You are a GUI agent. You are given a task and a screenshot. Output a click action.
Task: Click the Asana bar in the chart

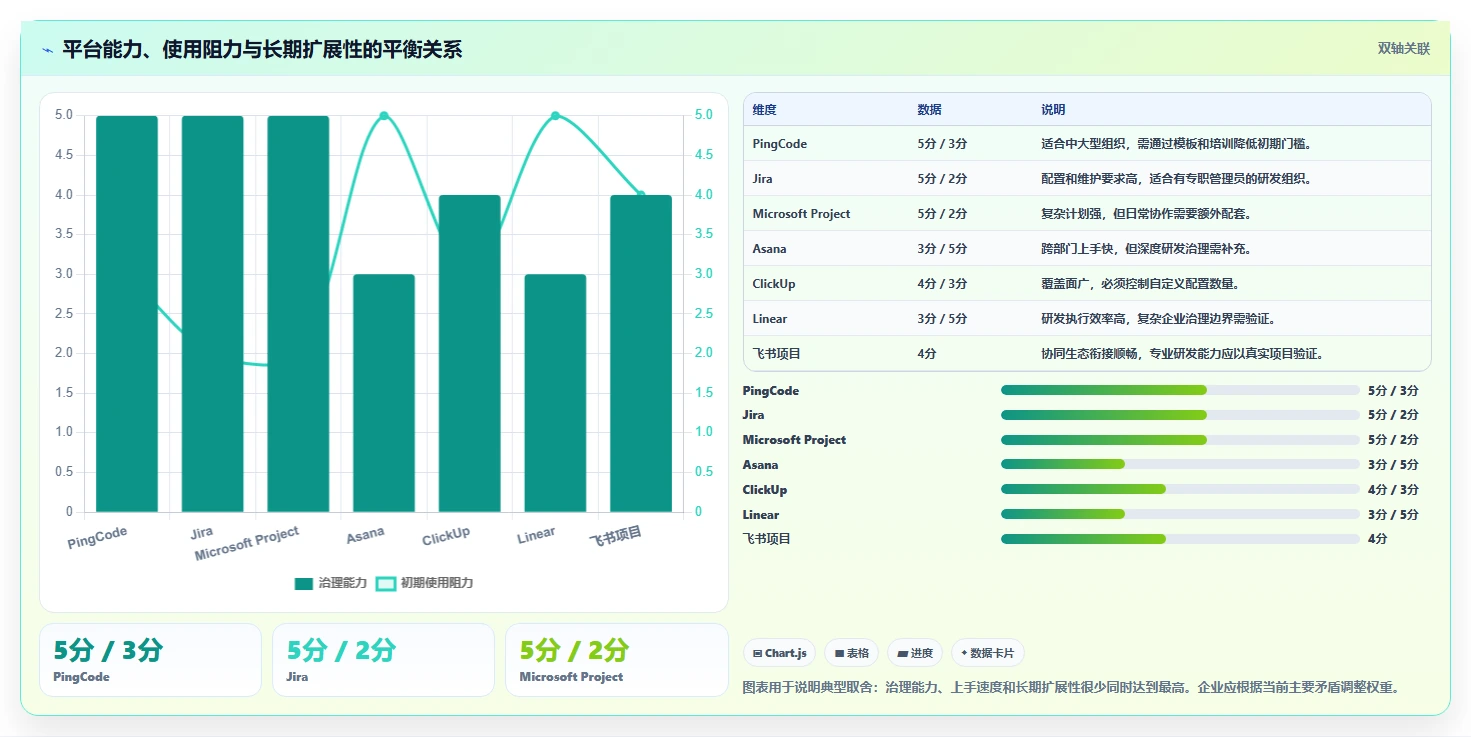tap(384, 393)
